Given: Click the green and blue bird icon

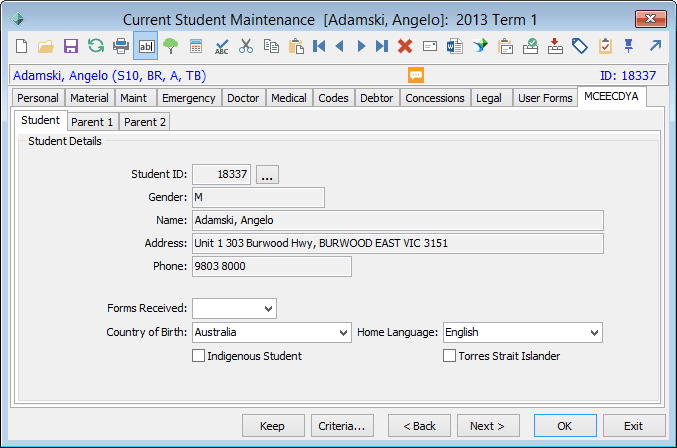Looking at the screenshot, I should click(x=480, y=46).
